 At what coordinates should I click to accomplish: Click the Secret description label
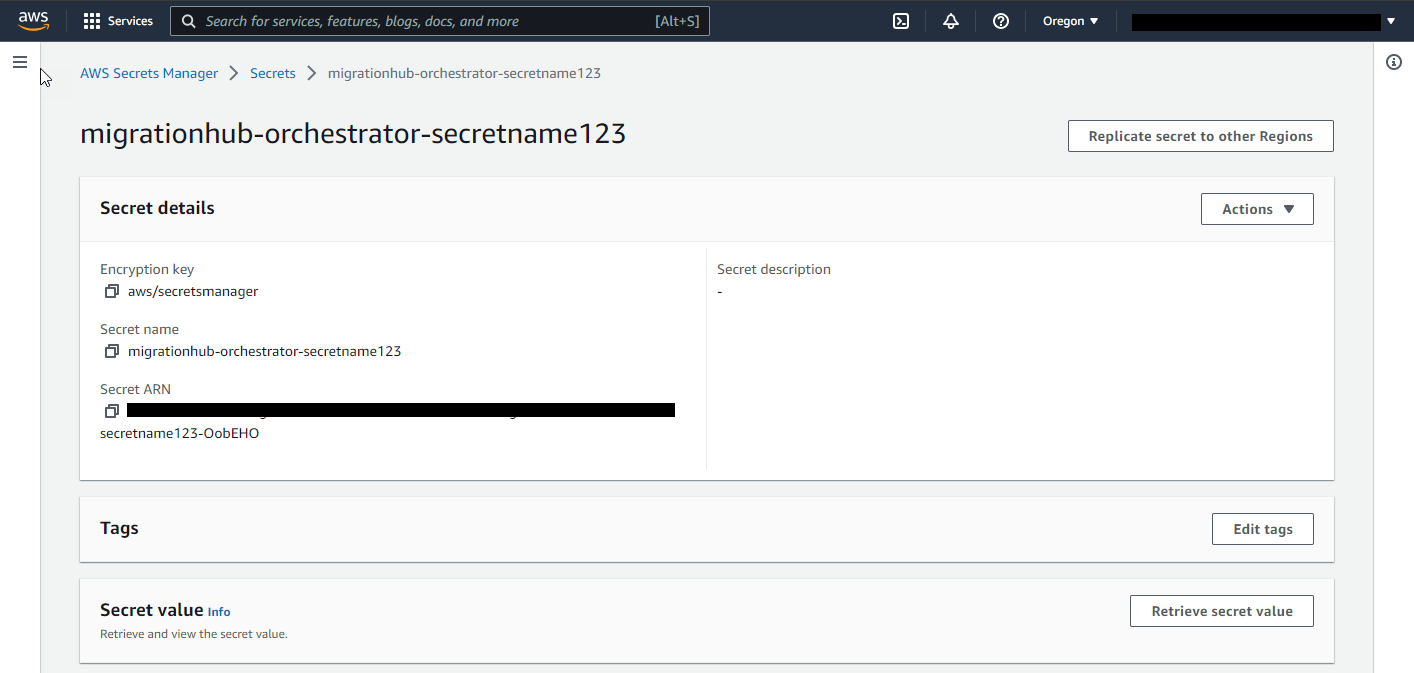774,269
